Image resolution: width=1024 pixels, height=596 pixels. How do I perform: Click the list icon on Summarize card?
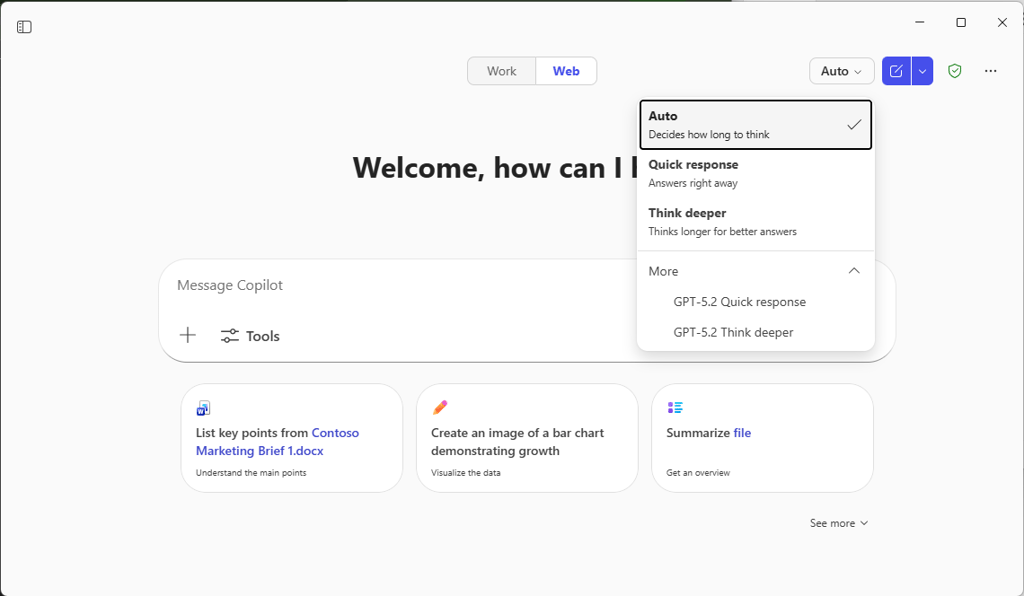(x=675, y=407)
